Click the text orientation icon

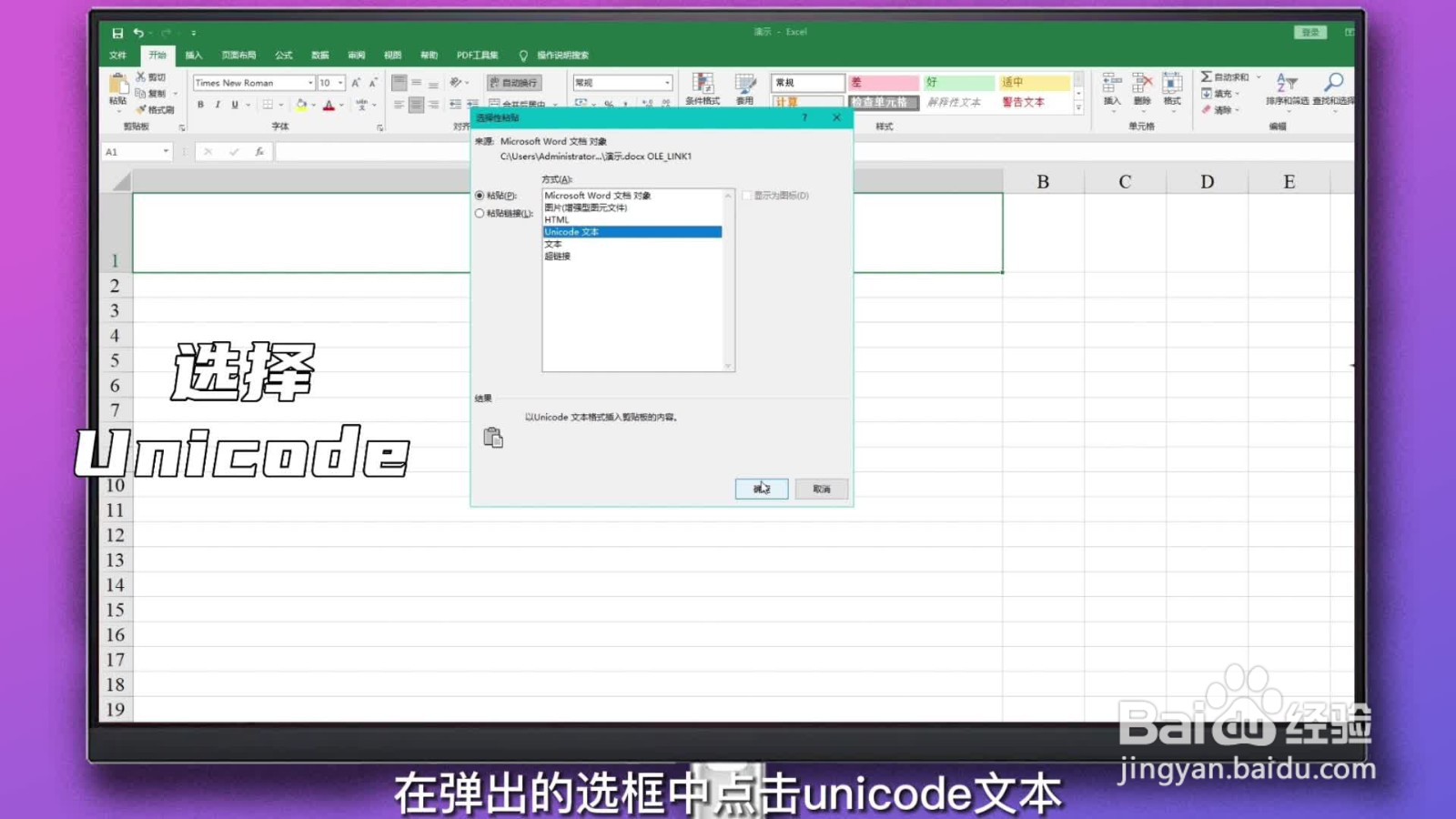pos(456,83)
